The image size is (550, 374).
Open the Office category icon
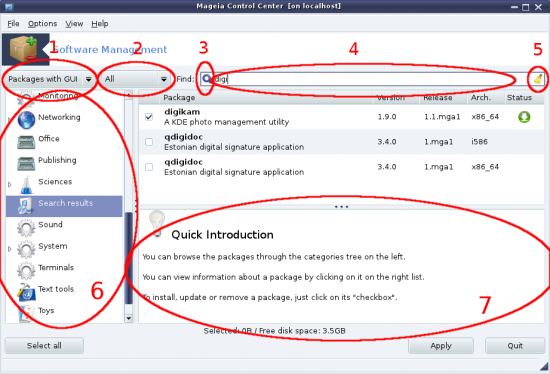pyautogui.click(x=26, y=141)
